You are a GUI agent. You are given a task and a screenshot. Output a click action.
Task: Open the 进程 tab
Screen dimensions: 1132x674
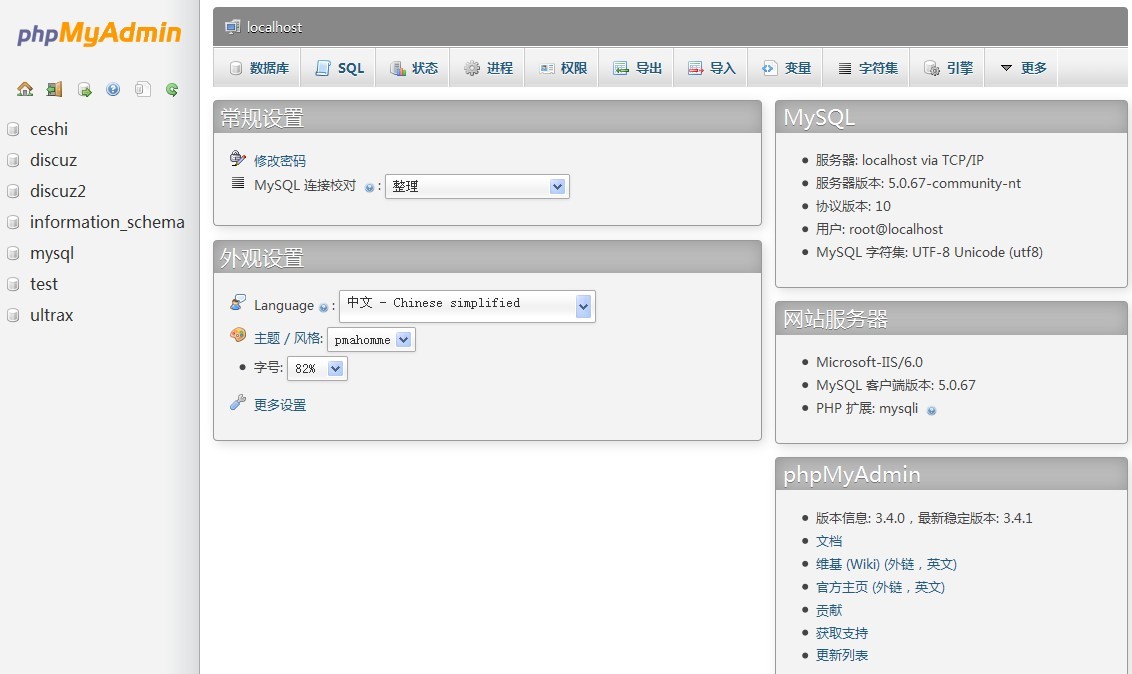pyautogui.click(x=488, y=68)
